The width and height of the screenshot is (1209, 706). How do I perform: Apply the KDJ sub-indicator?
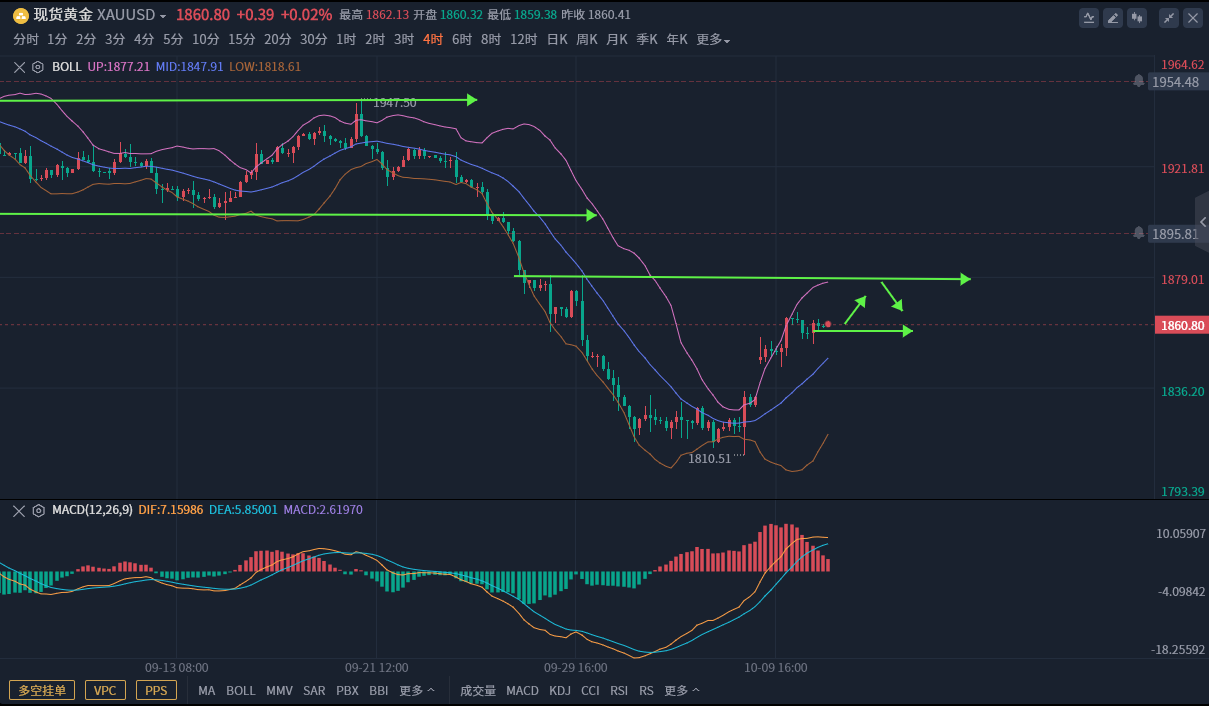click(x=560, y=690)
